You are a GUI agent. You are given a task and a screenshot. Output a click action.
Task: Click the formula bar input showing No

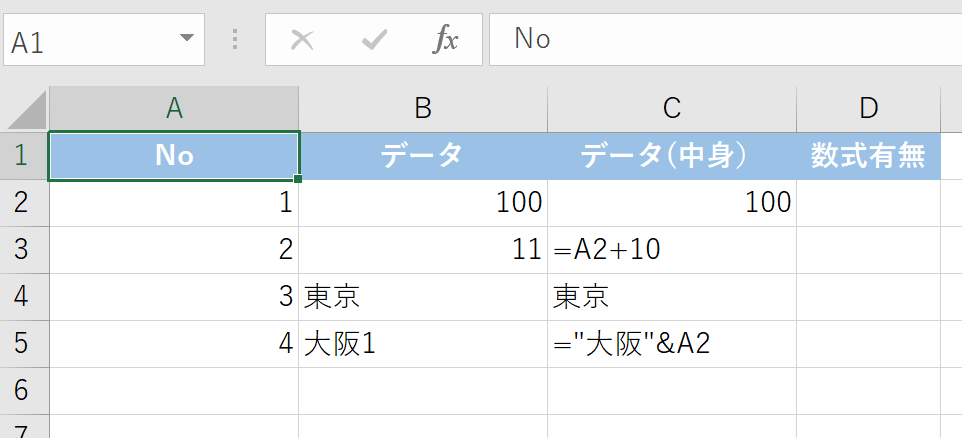tap(720, 39)
